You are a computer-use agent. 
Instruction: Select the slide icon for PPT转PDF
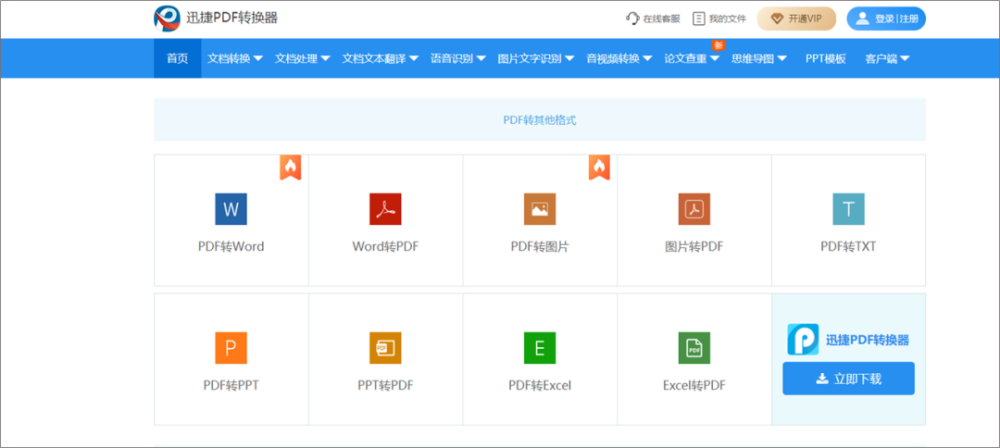pyautogui.click(x=385, y=348)
